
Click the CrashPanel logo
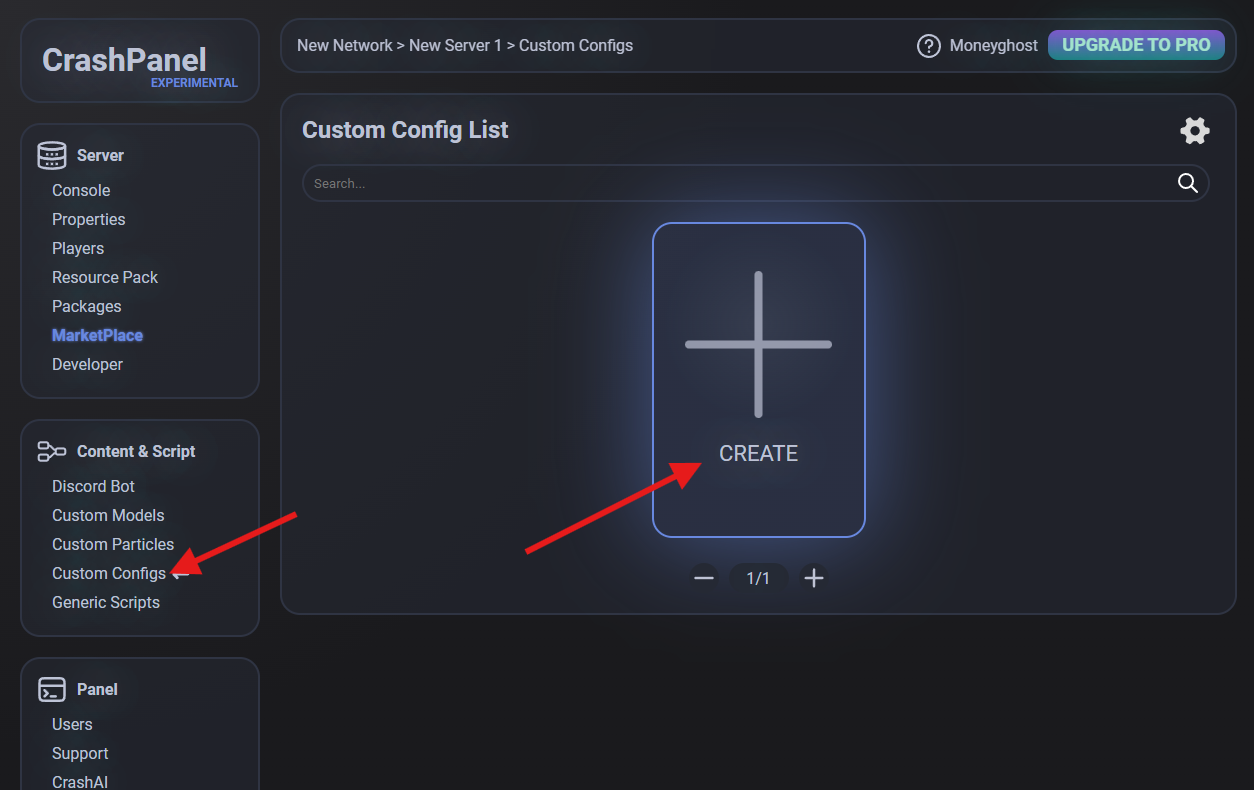124,60
